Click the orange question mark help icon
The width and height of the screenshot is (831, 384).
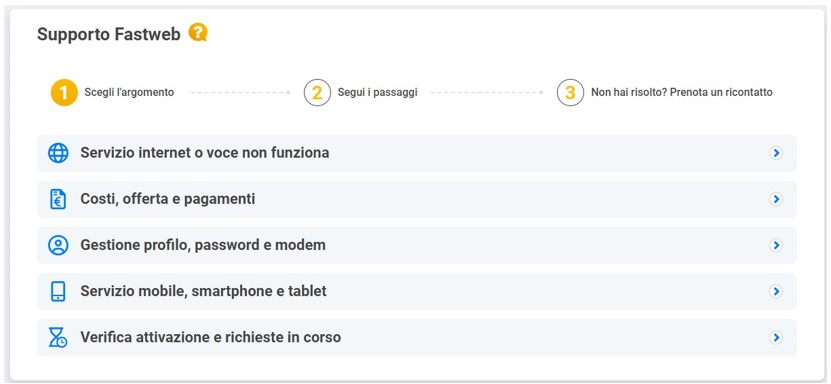pos(198,33)
